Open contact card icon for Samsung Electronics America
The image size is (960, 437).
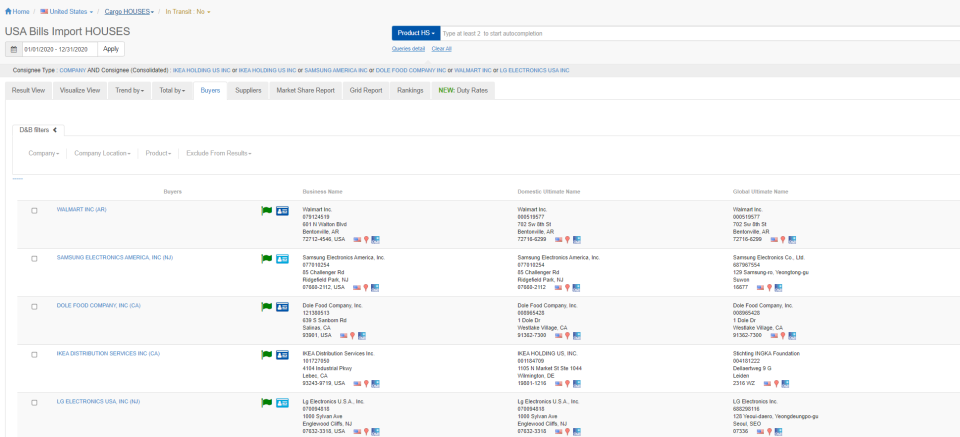[282, 258]
